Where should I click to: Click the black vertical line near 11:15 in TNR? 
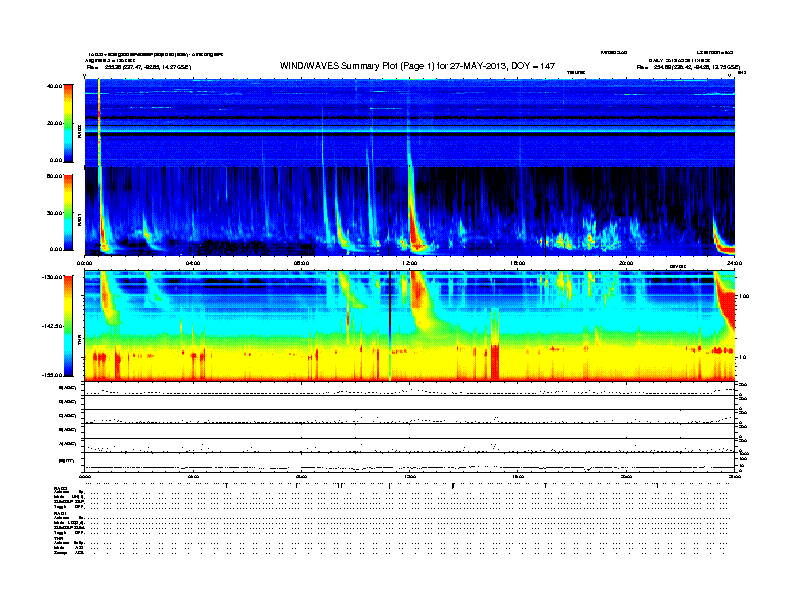pyautogui.click(x=390, y=326)
